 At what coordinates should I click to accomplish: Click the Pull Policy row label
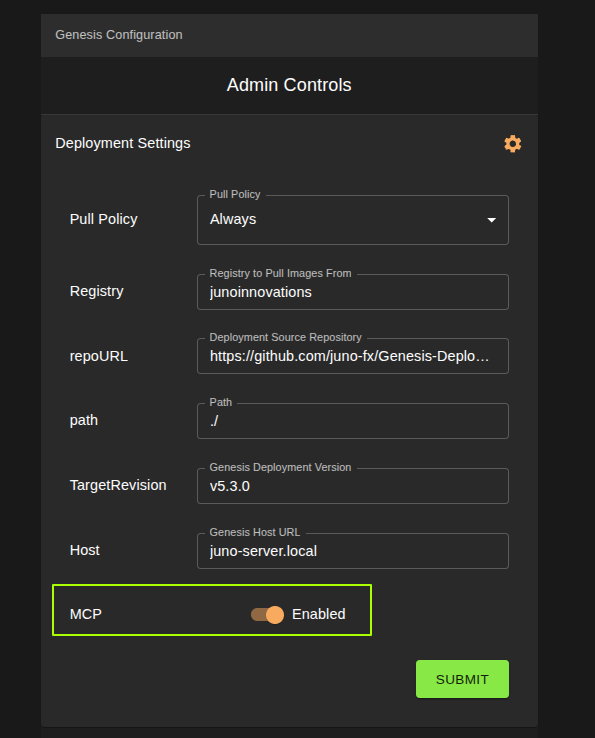point(104,219)
